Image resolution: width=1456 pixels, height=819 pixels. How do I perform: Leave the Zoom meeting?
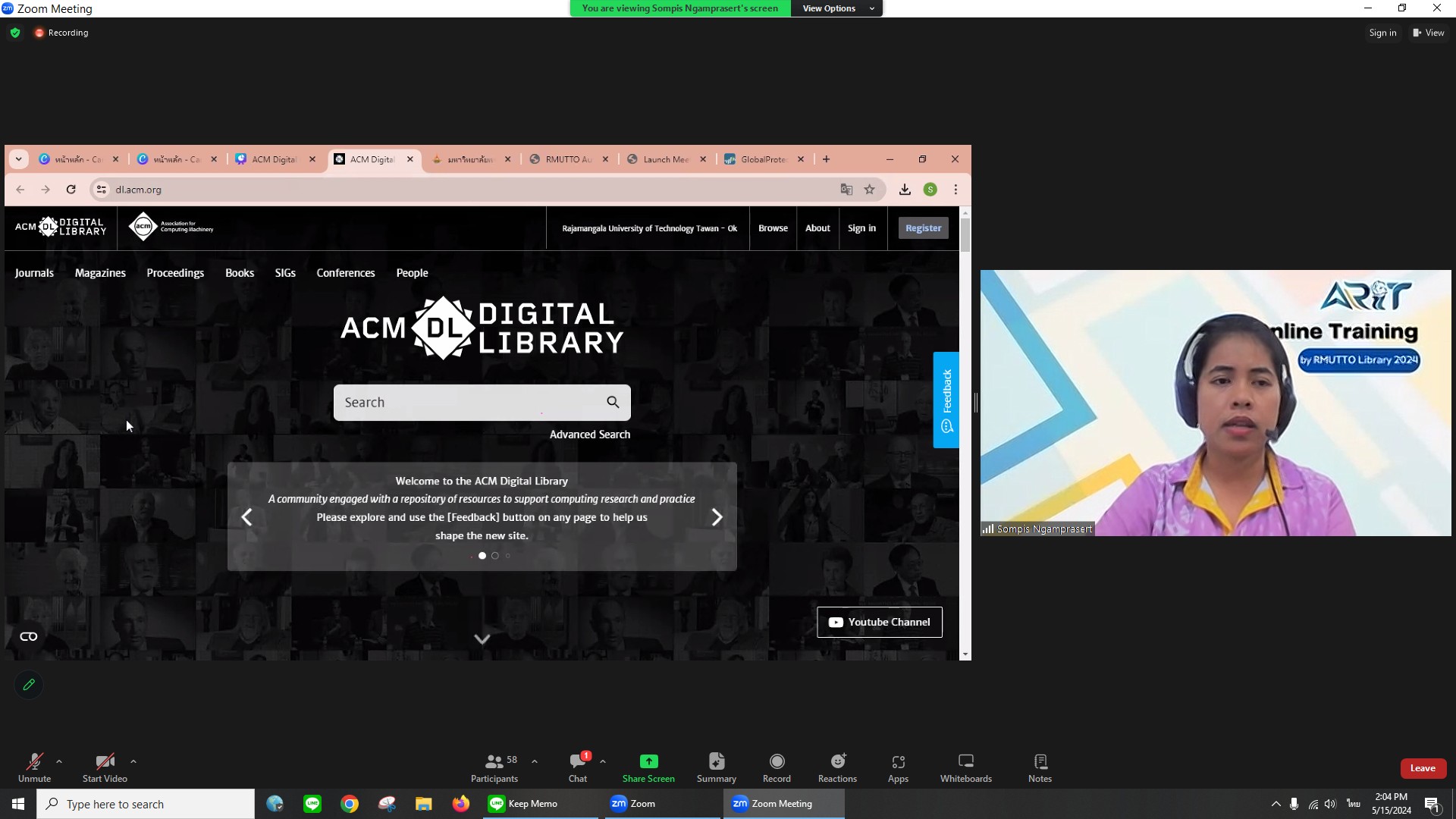click(1423, 768)
